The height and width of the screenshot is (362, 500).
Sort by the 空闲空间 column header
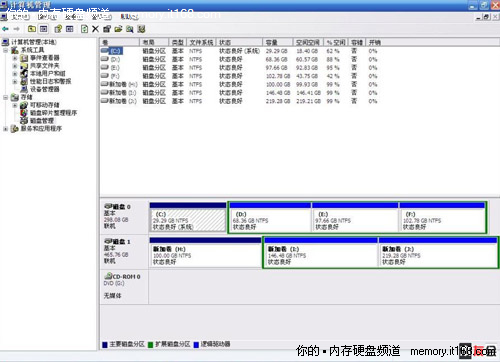click(x=308, y=42)
